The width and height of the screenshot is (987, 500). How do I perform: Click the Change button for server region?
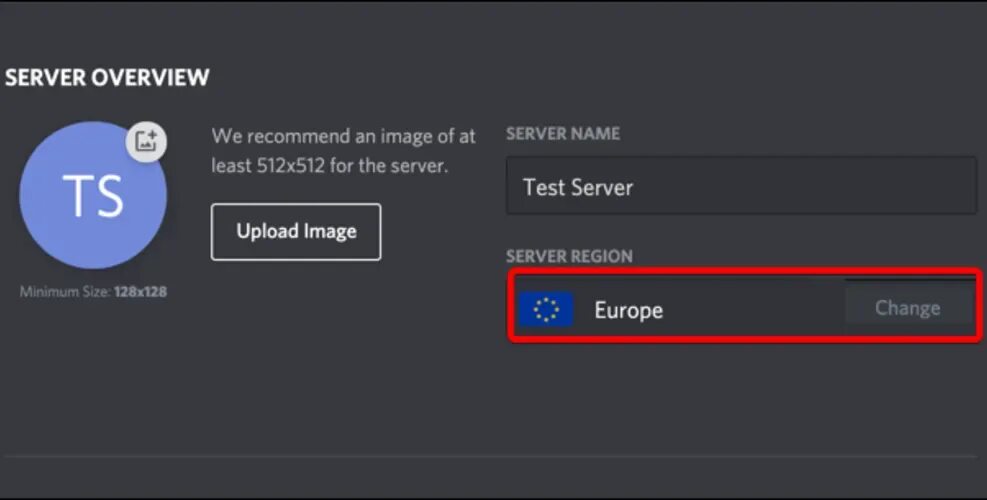[x=907, y=309]
